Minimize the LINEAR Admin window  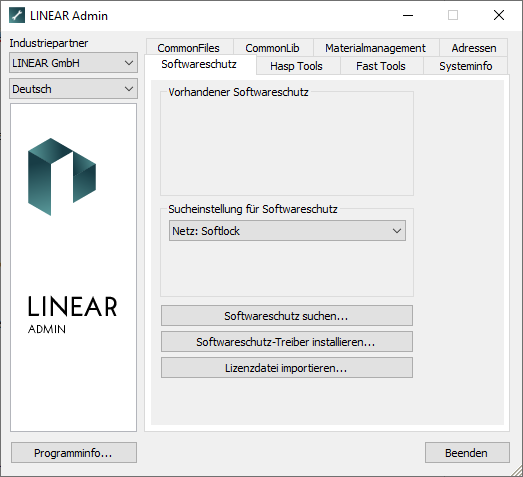tap(408, 15)
